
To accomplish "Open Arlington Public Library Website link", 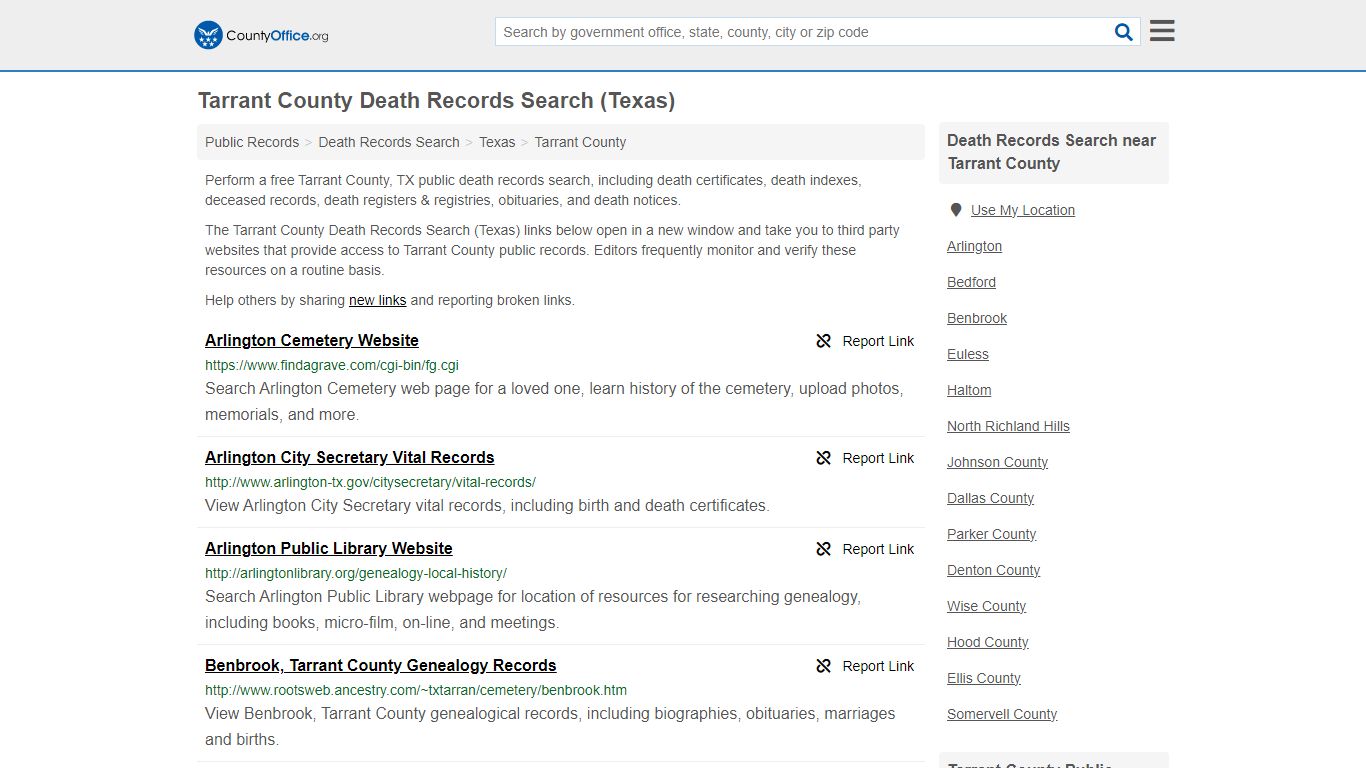I will coord(329,548).
